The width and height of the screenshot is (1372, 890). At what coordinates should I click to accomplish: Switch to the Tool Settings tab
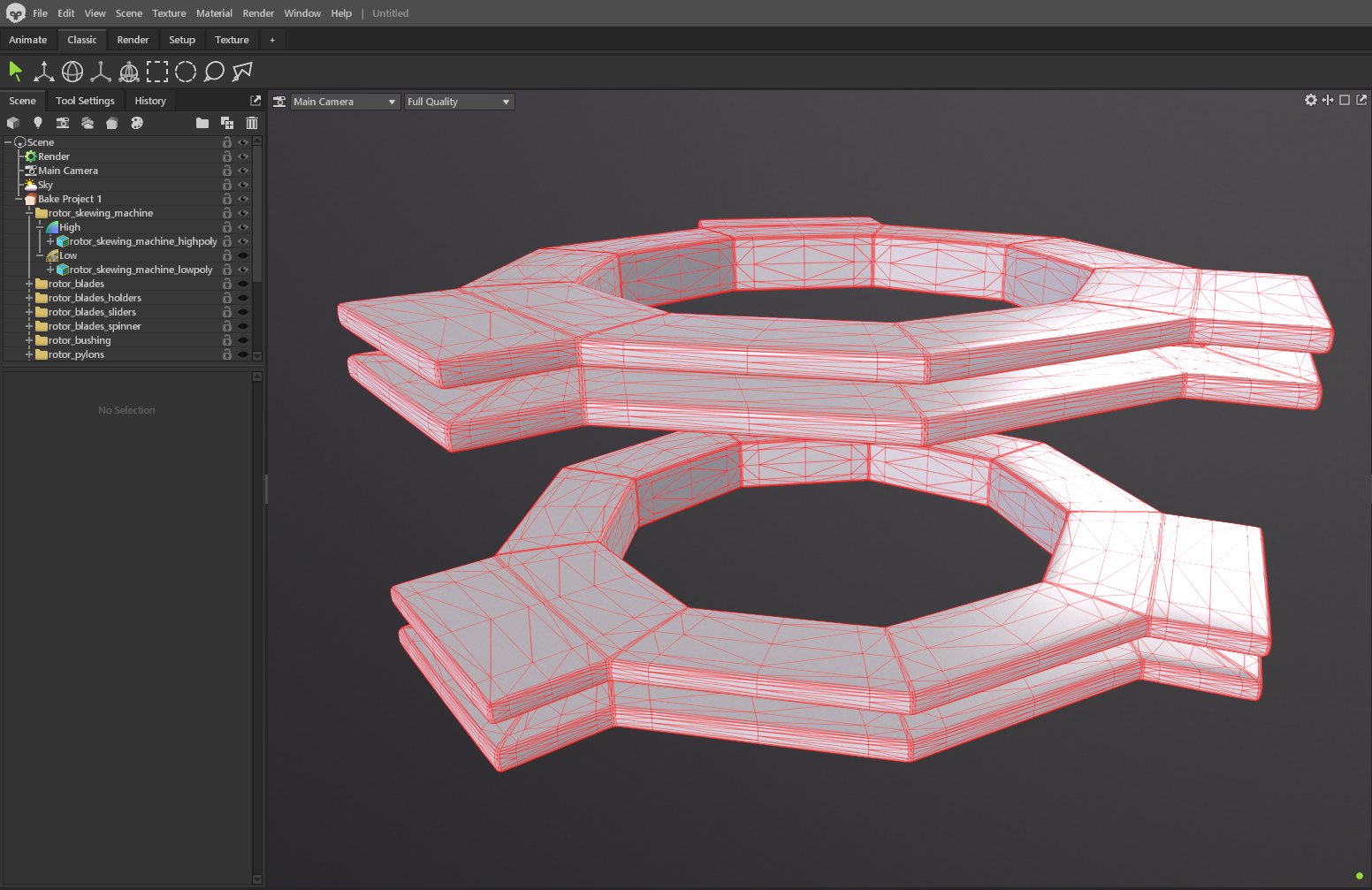point(85,101)
